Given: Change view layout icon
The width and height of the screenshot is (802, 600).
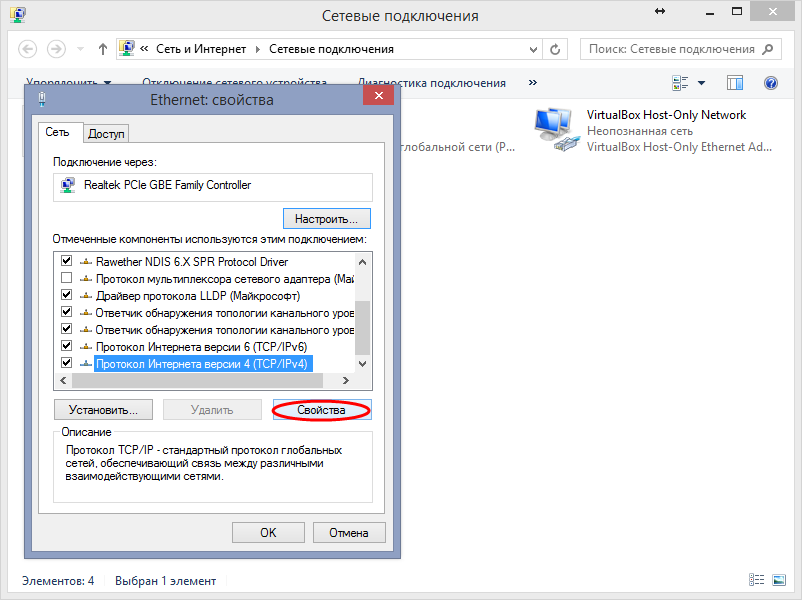Looking at the screenshot, I should coord(680,83).
